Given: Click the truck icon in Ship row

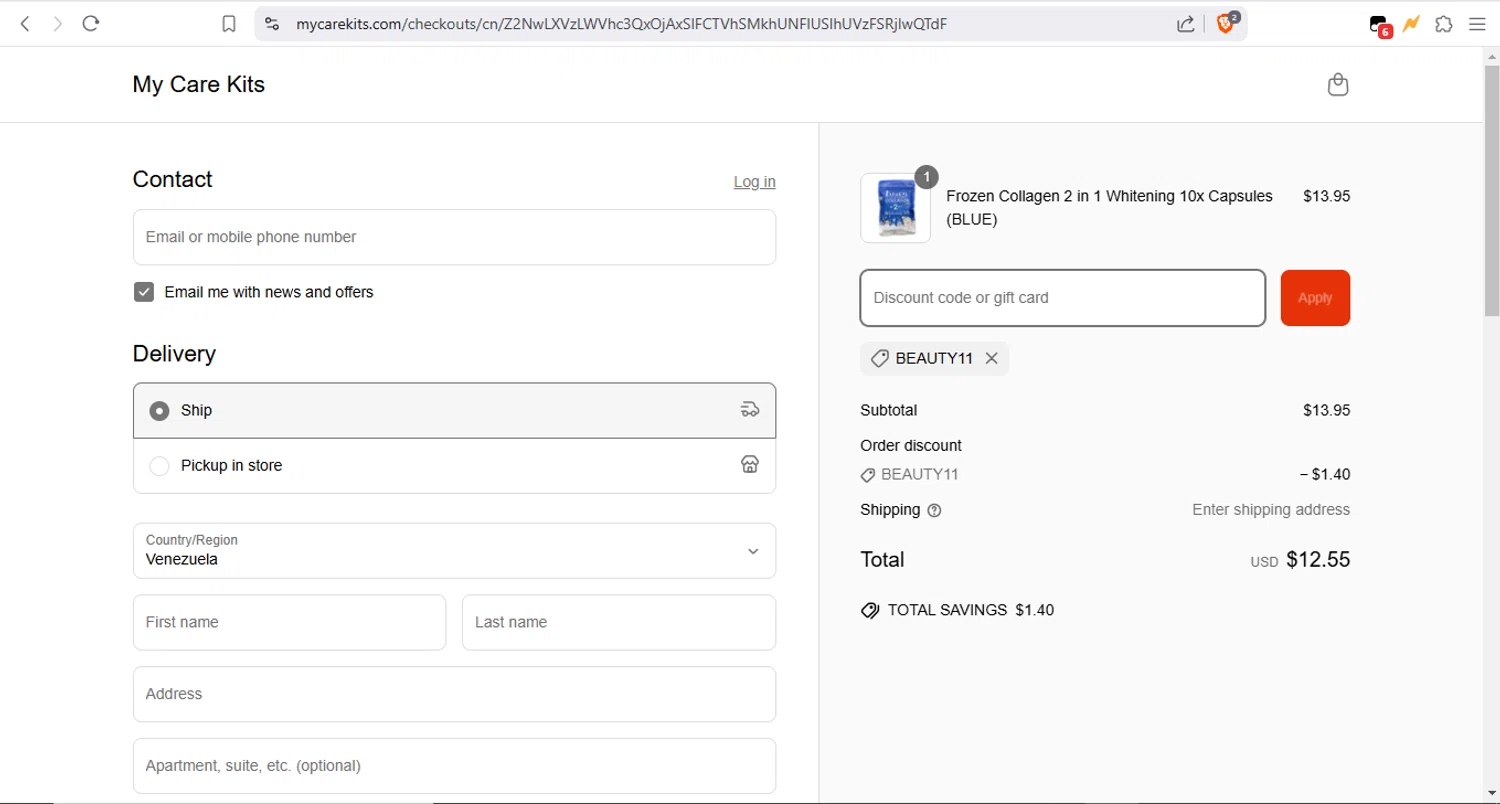Looking at the screenshot, I should point(750,409).
